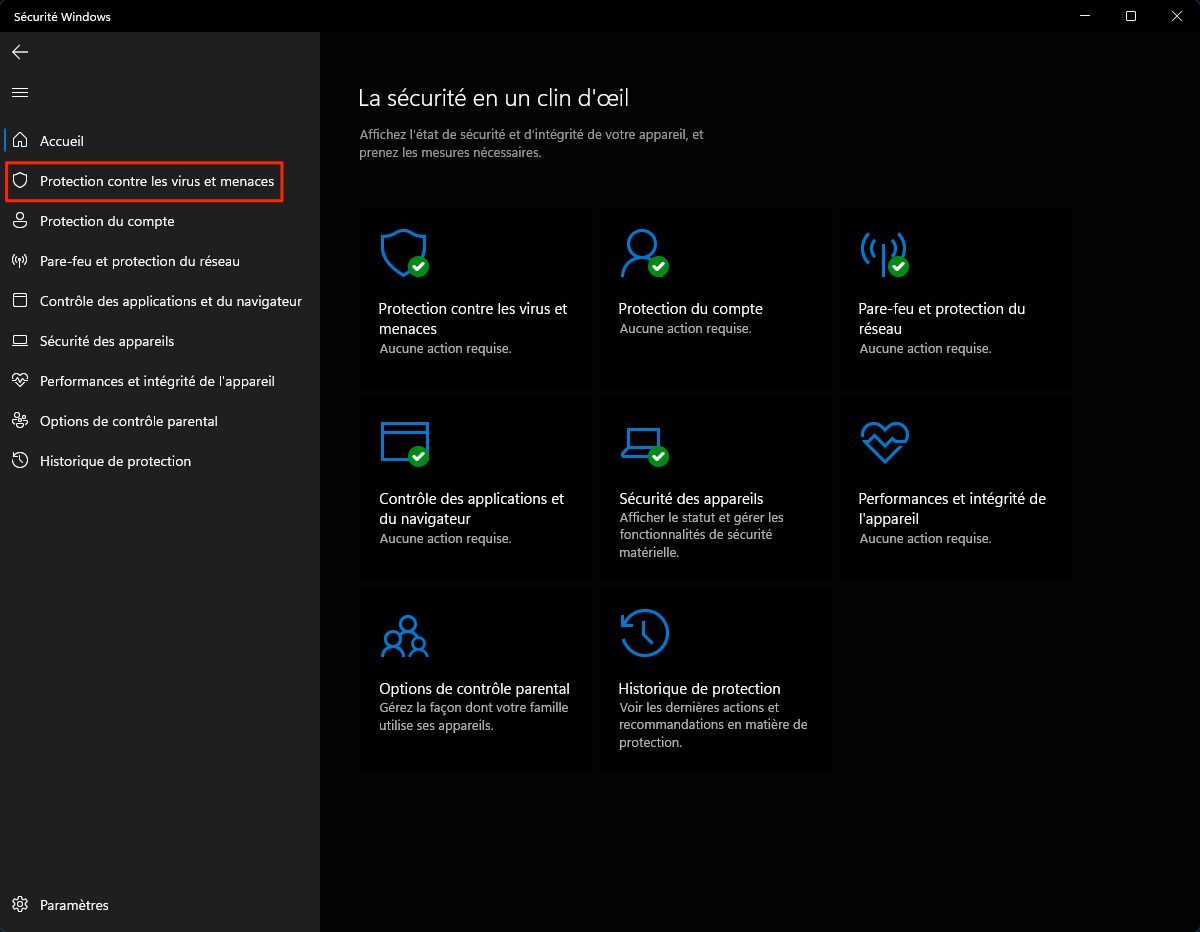1200x932 pixels.
Task: Click the window icon for Contrôle des applications in sidebar
Action: [x=20, y=301]
